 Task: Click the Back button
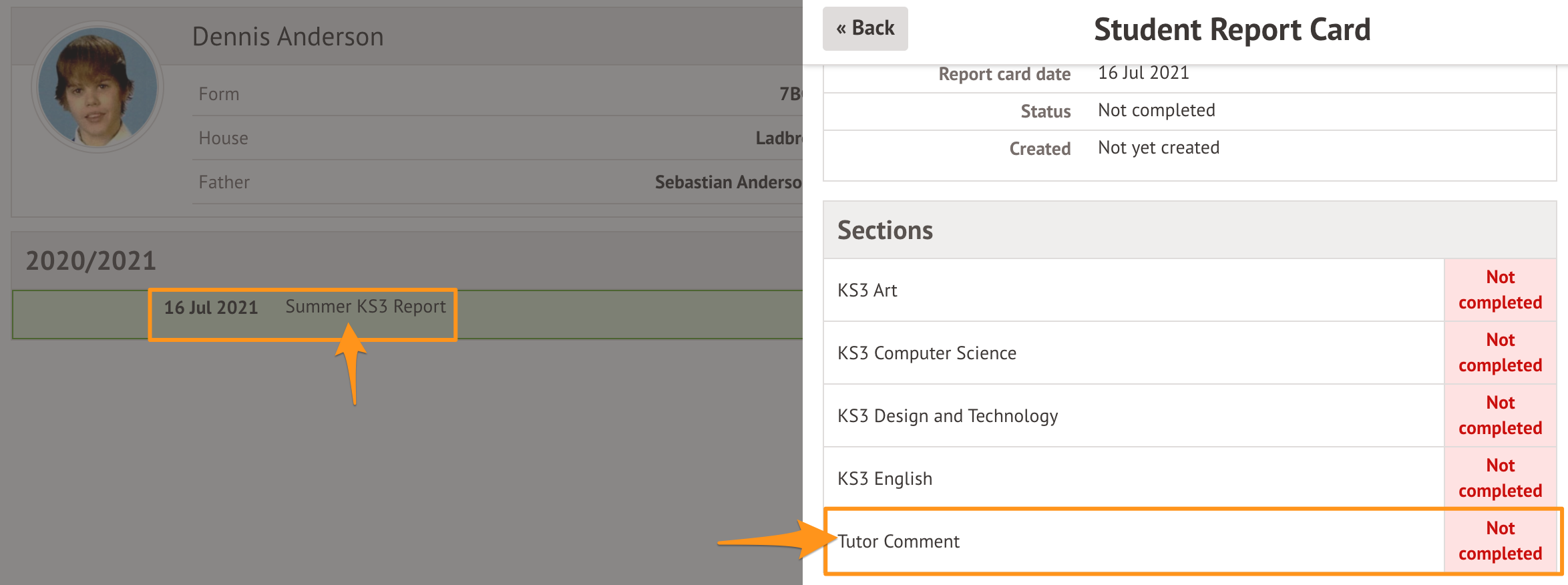865,29
